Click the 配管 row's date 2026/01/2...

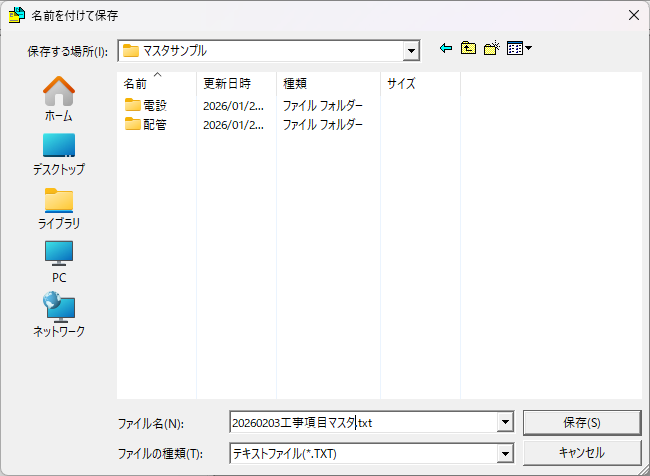point(233,124)
